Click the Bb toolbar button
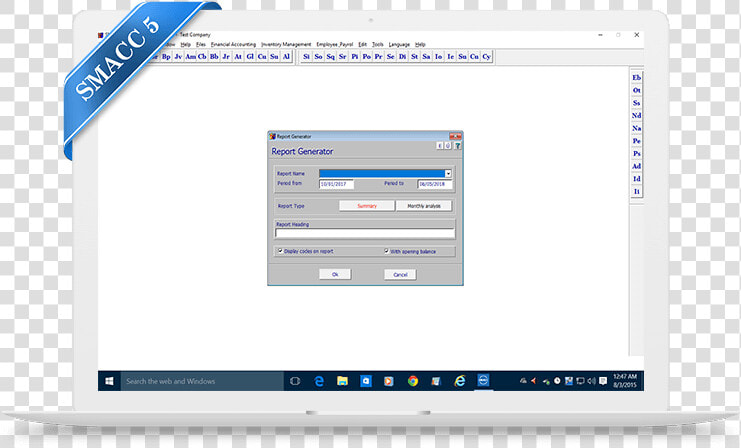Image resolution: width=741 pixels, height=448 pixels. [214, 57]
